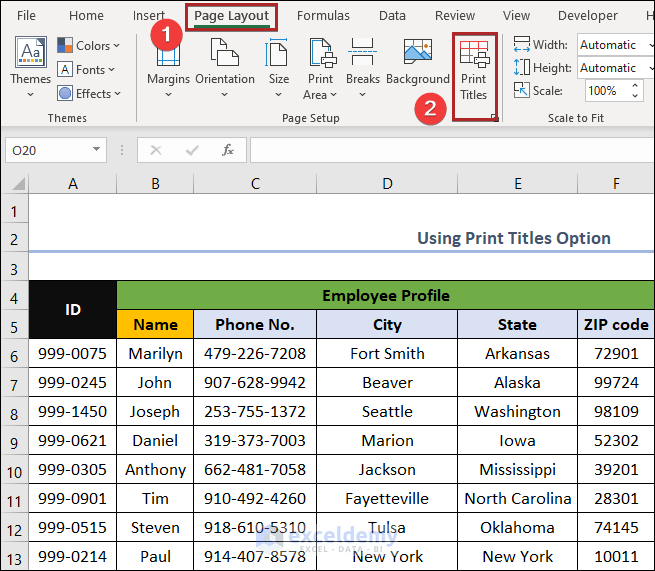
Task: Switch to the Home tab
Action: (x=86, y=15)
